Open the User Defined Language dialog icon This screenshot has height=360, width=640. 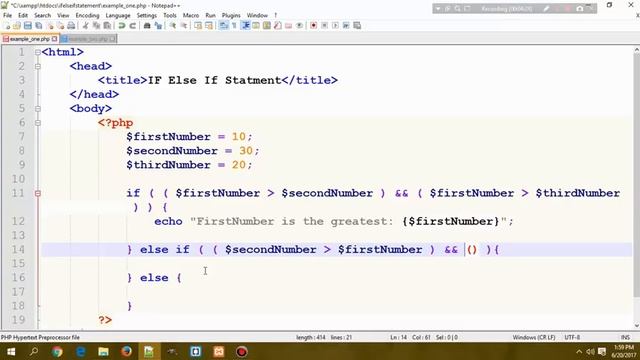pyautogui.click(x=257, y=26)
